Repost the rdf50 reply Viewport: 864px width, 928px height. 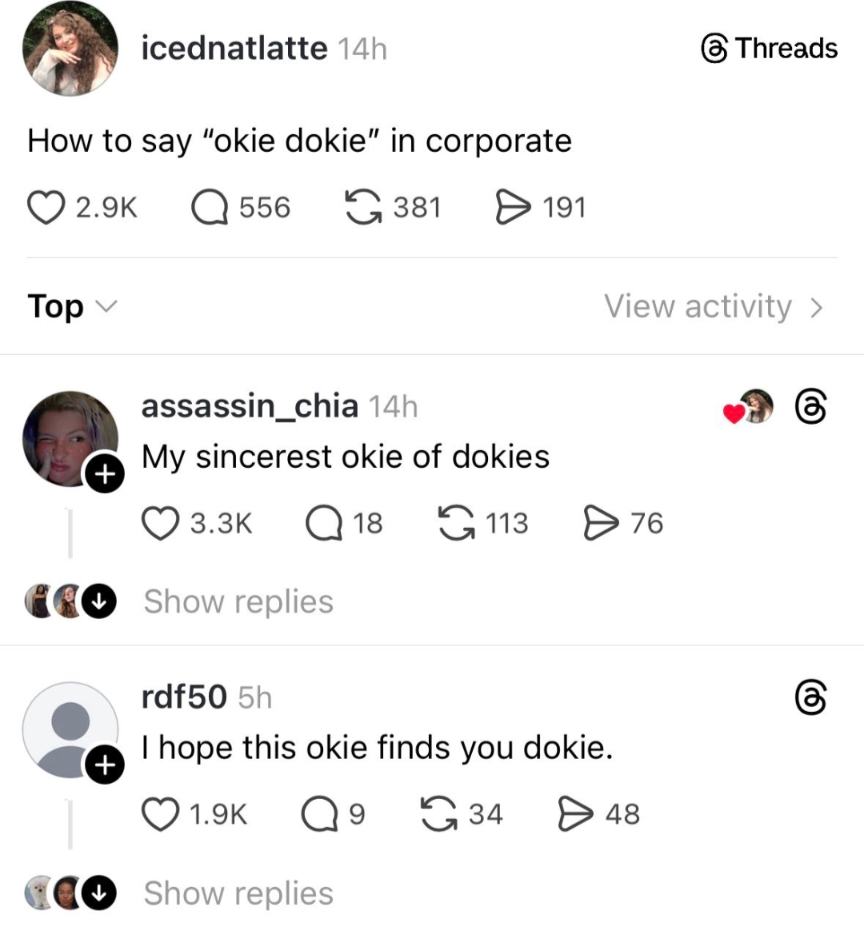pos(437,814)
